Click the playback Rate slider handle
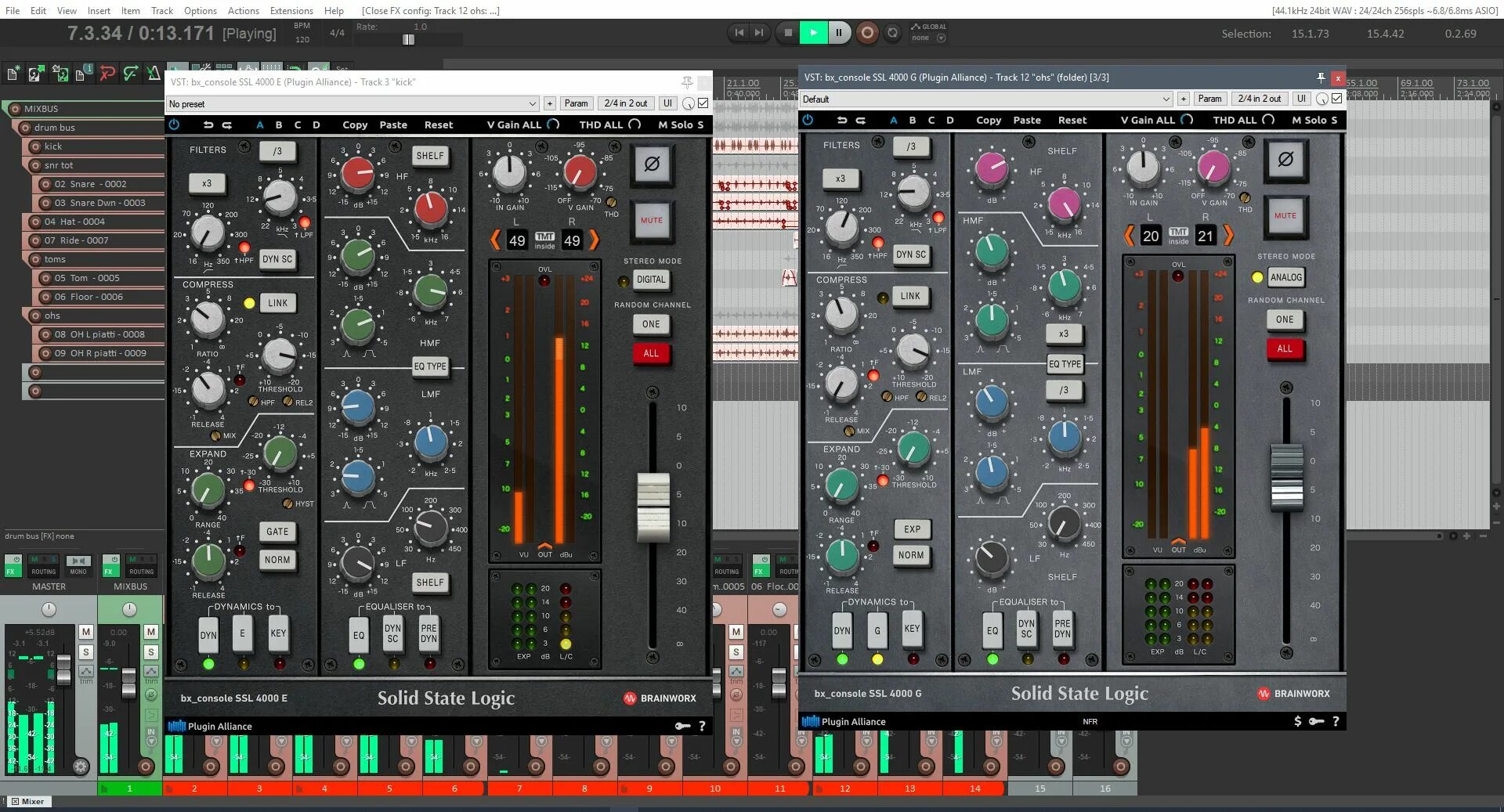The image size is (1504, 812). click(408, 39)
